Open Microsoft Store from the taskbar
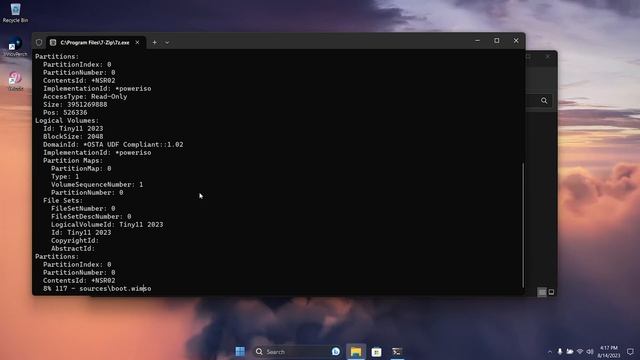The height and width of the screenshot is (360, 640). pos(376,351)
